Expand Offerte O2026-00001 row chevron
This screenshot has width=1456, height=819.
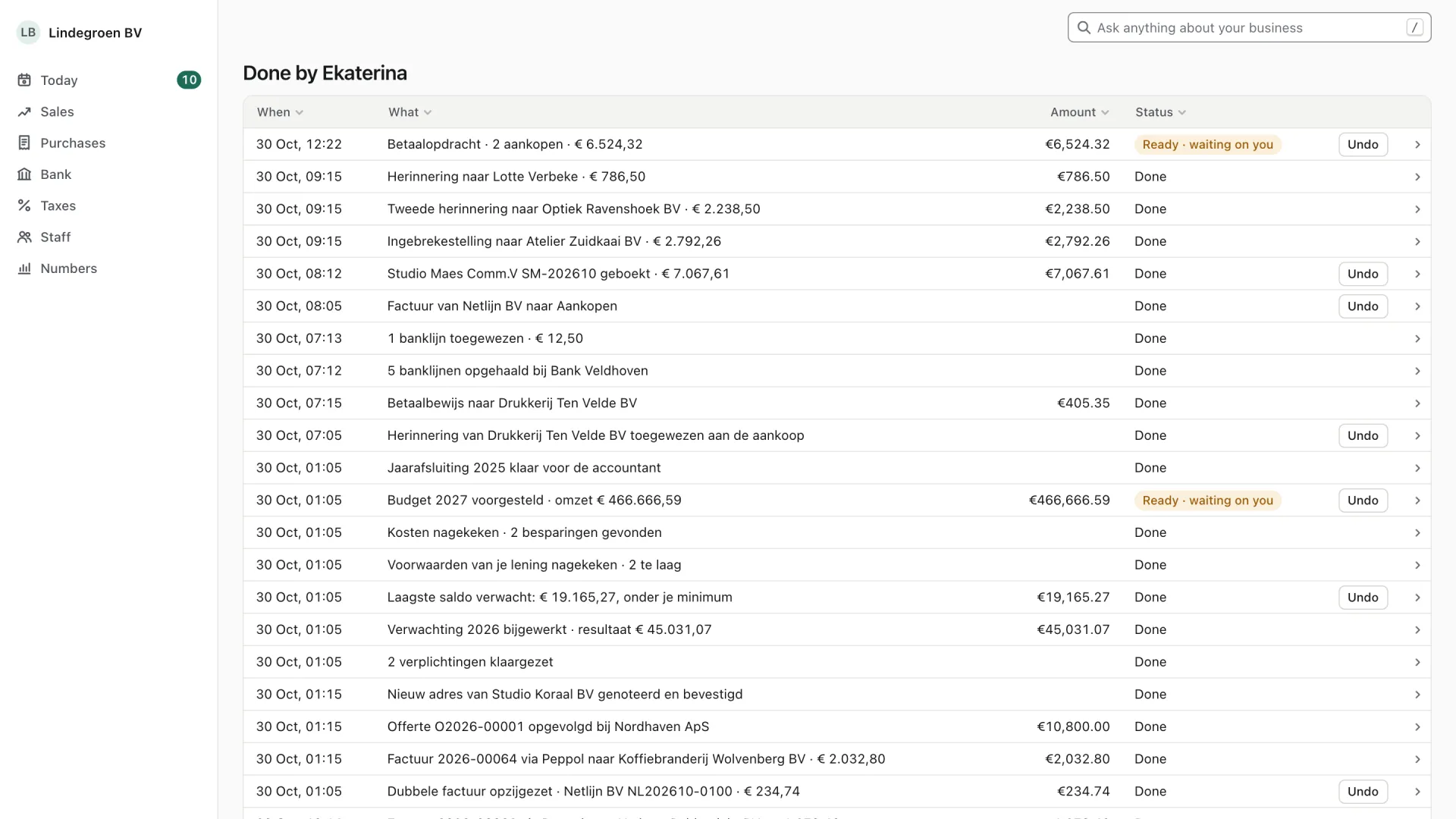point(1417,727)
